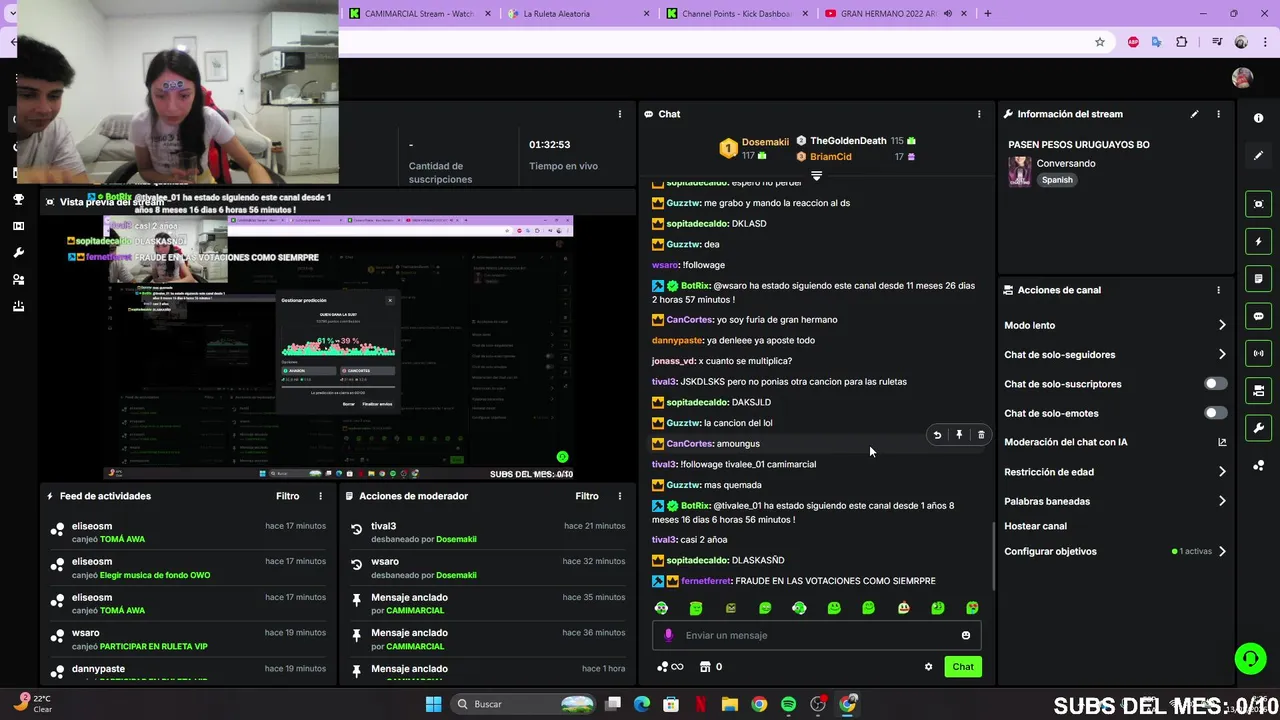Switch to La Ruleta Aleatoria tab

578,14
